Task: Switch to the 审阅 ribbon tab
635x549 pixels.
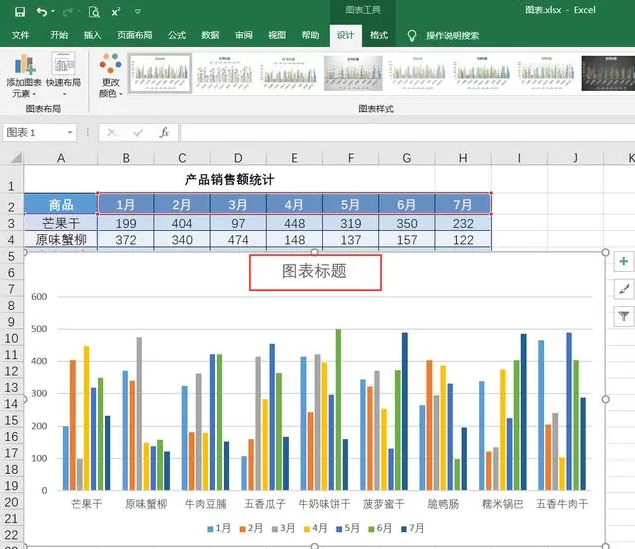Action: click(x=244, y=35)
